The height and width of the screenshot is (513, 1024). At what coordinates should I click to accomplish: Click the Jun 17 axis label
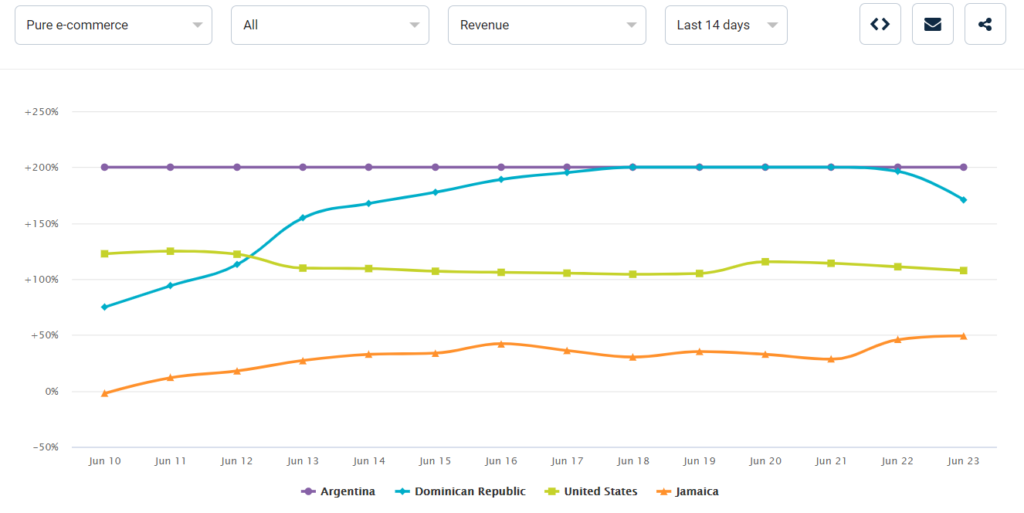tap(567, 461)
